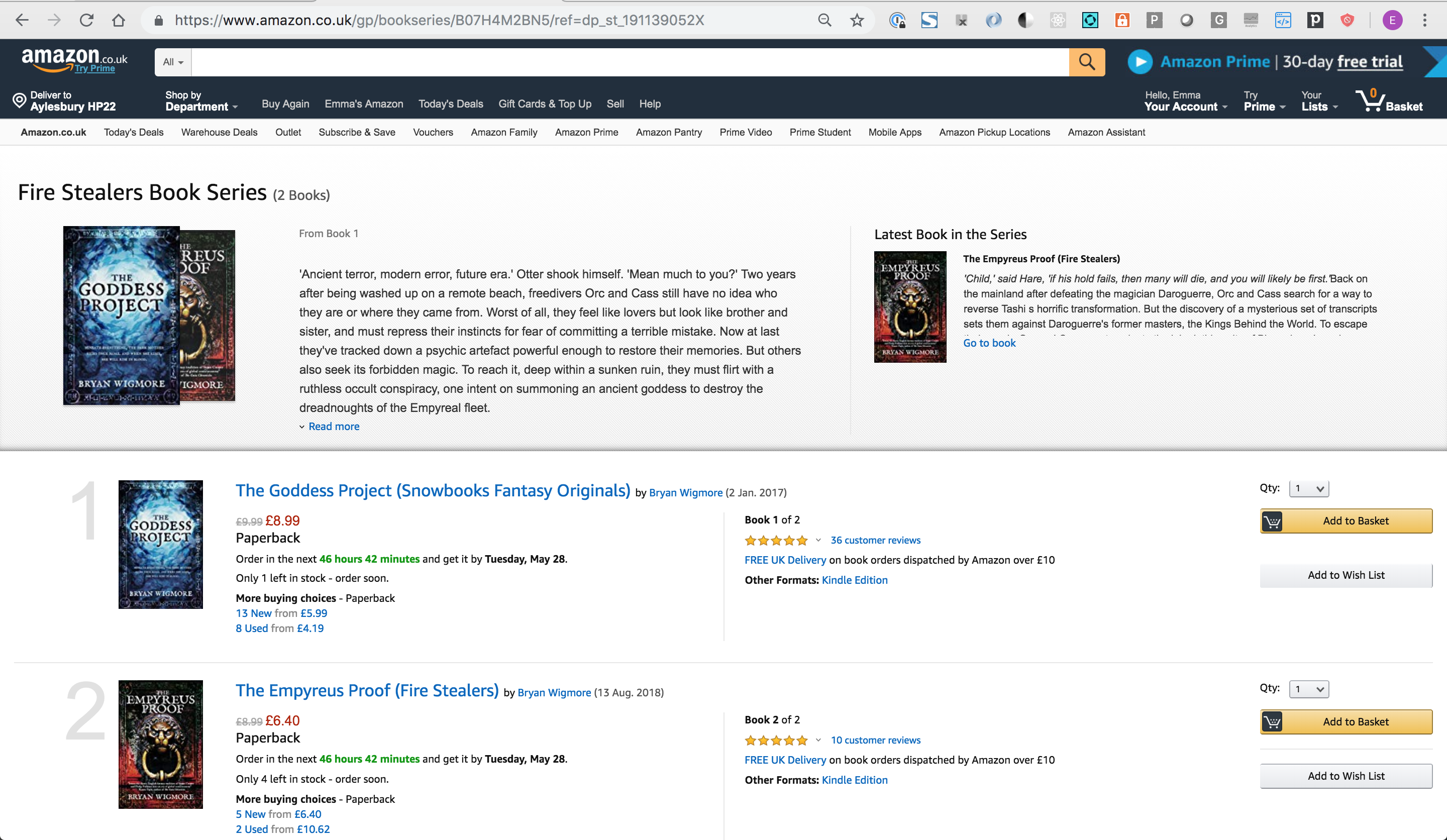The image size is (1447, 840).
Task: Click the browser forward arrow
Action: pos(54,20)
